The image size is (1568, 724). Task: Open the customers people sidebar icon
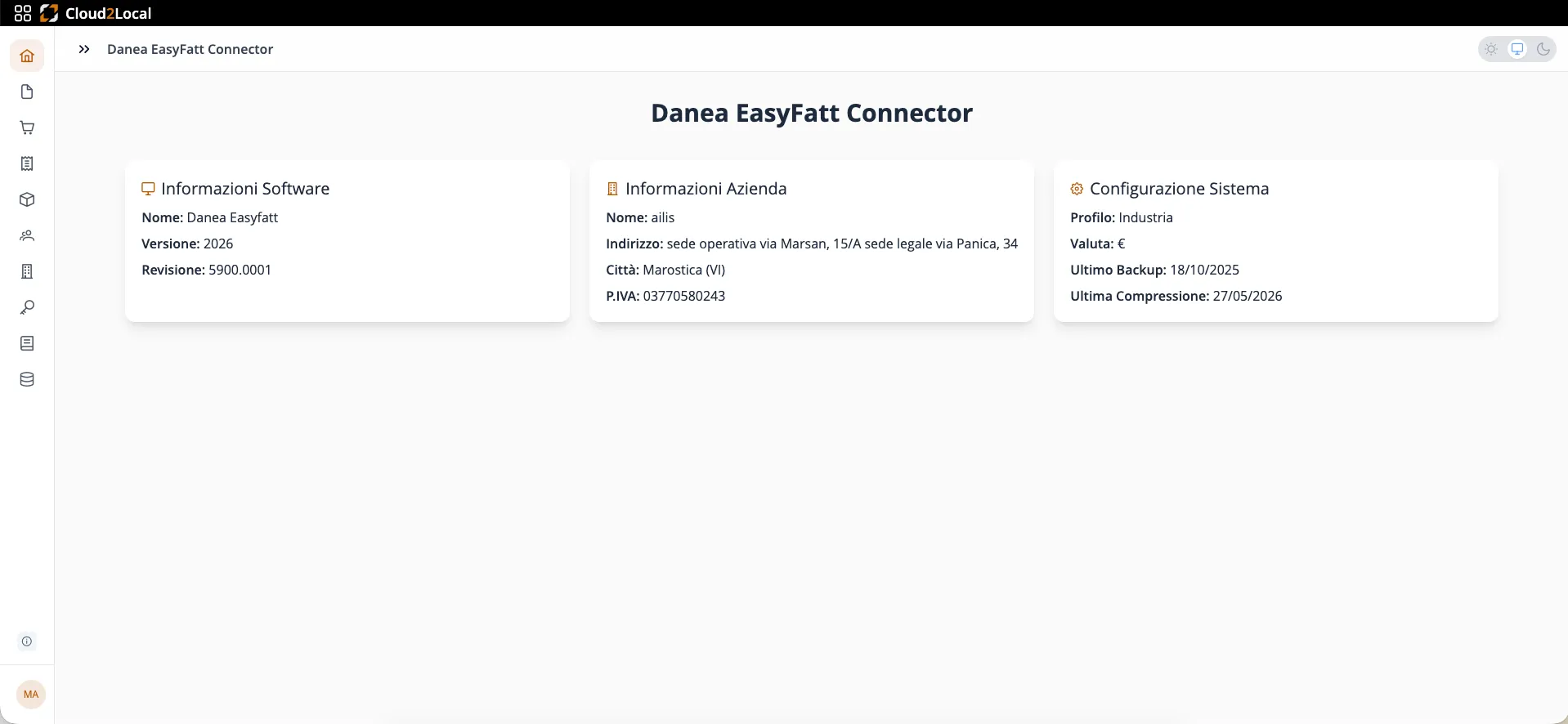pyautogui.click(x=27, y=235)
